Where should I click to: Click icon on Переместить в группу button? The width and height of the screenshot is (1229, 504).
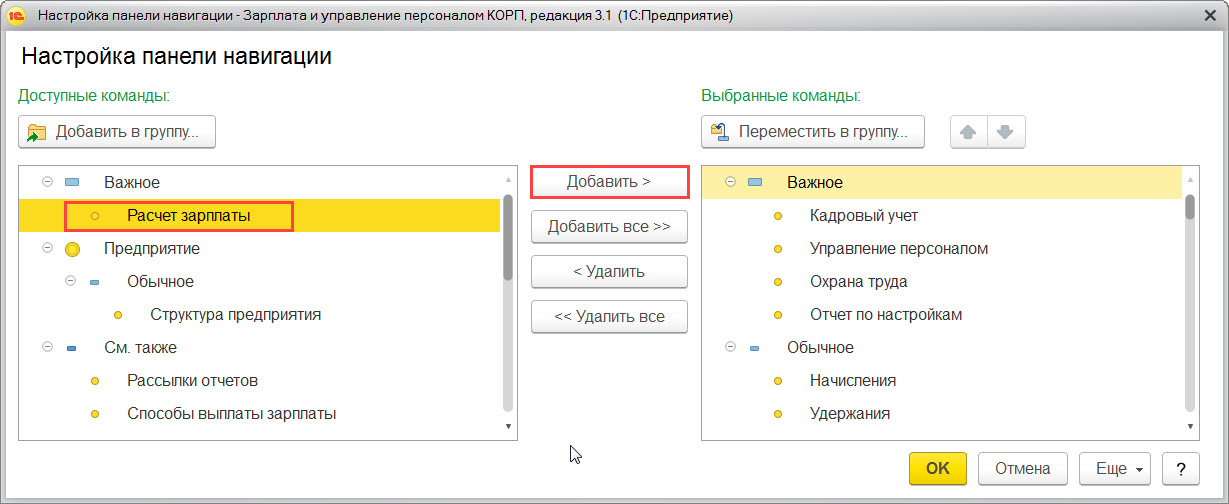722,132
